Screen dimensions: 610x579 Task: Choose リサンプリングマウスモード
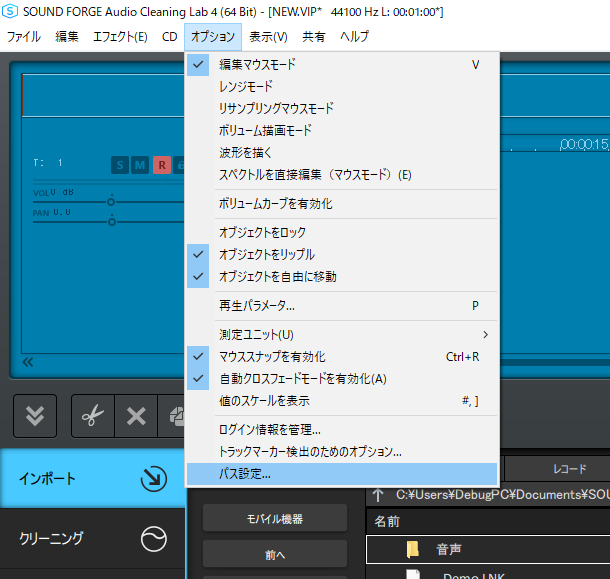pos(342,108)
